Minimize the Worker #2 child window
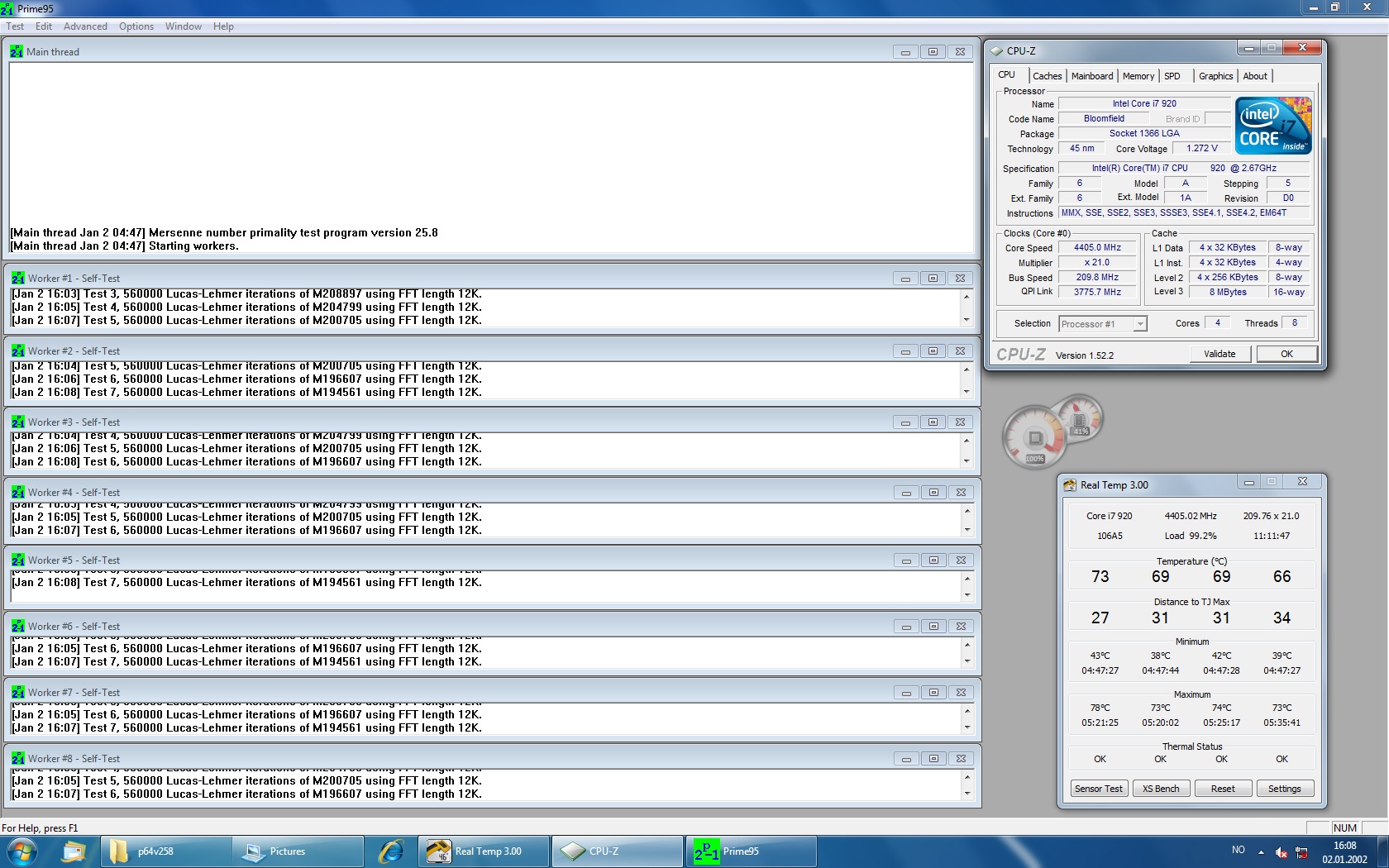The width and height of the screenshot is (1389, 868). tap(905, 351)
